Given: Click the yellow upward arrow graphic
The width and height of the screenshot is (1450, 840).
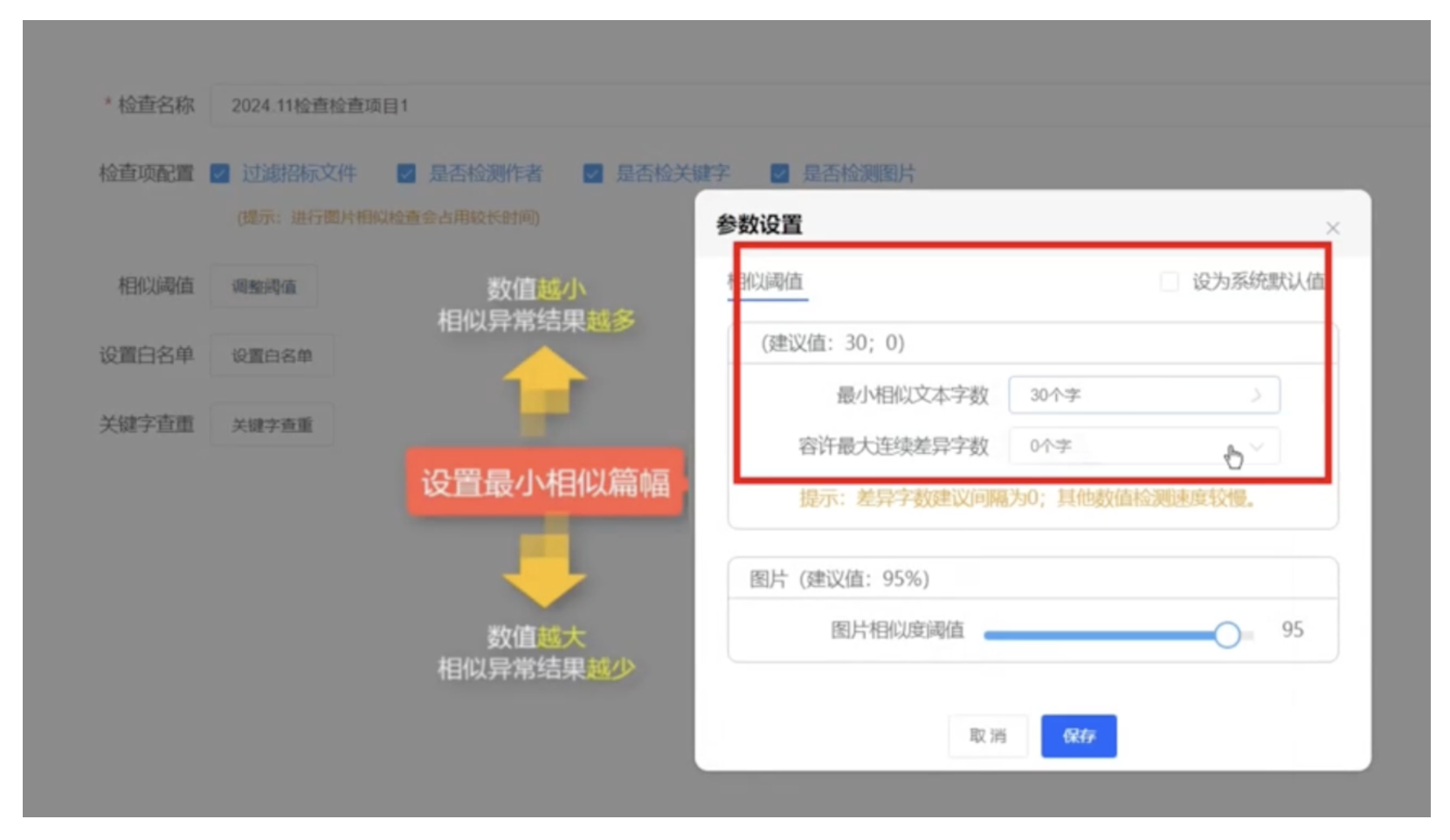Looking at the screenshot, I should [x=545, y=381].
